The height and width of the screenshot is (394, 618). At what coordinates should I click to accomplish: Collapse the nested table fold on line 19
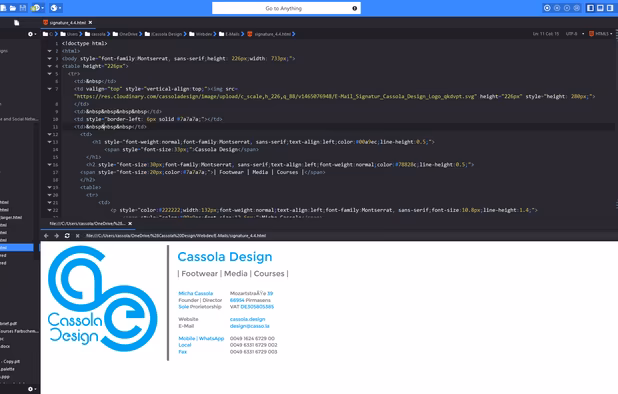coord(50,187)
